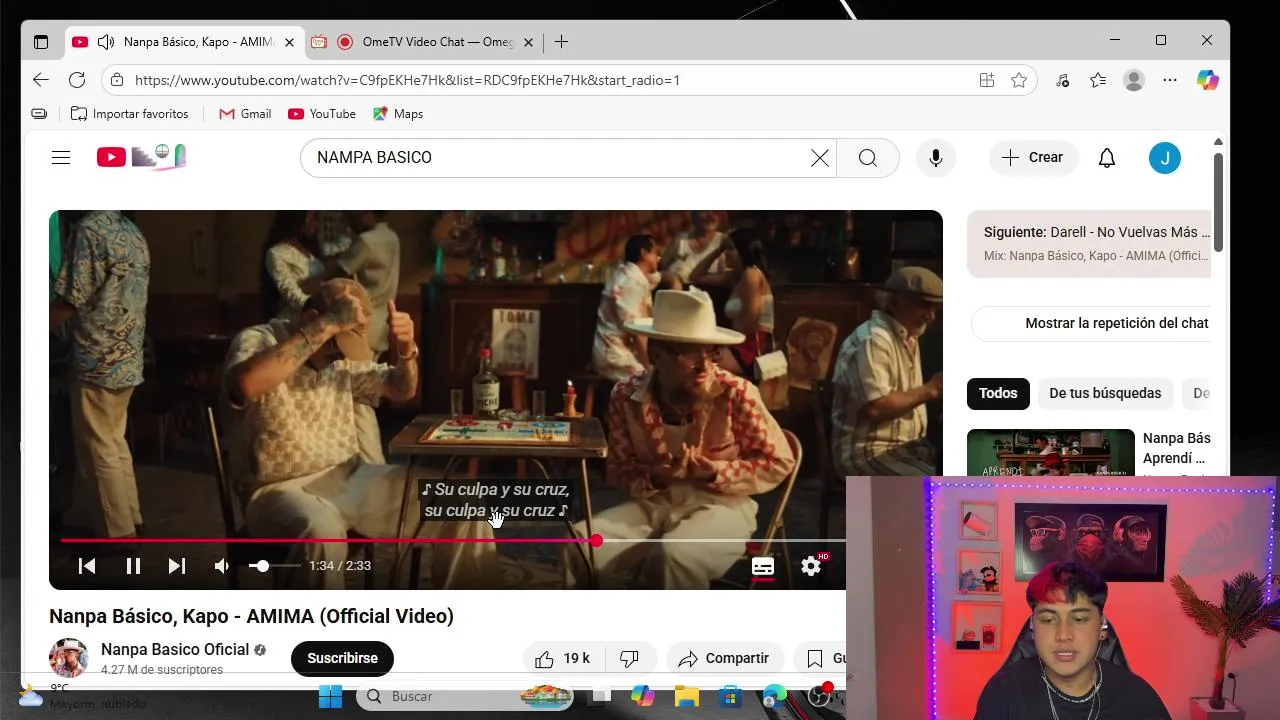Close the OmeTV Video Chat tab
The height and width of the screenshot is (720, 1280).
[528, 42]
